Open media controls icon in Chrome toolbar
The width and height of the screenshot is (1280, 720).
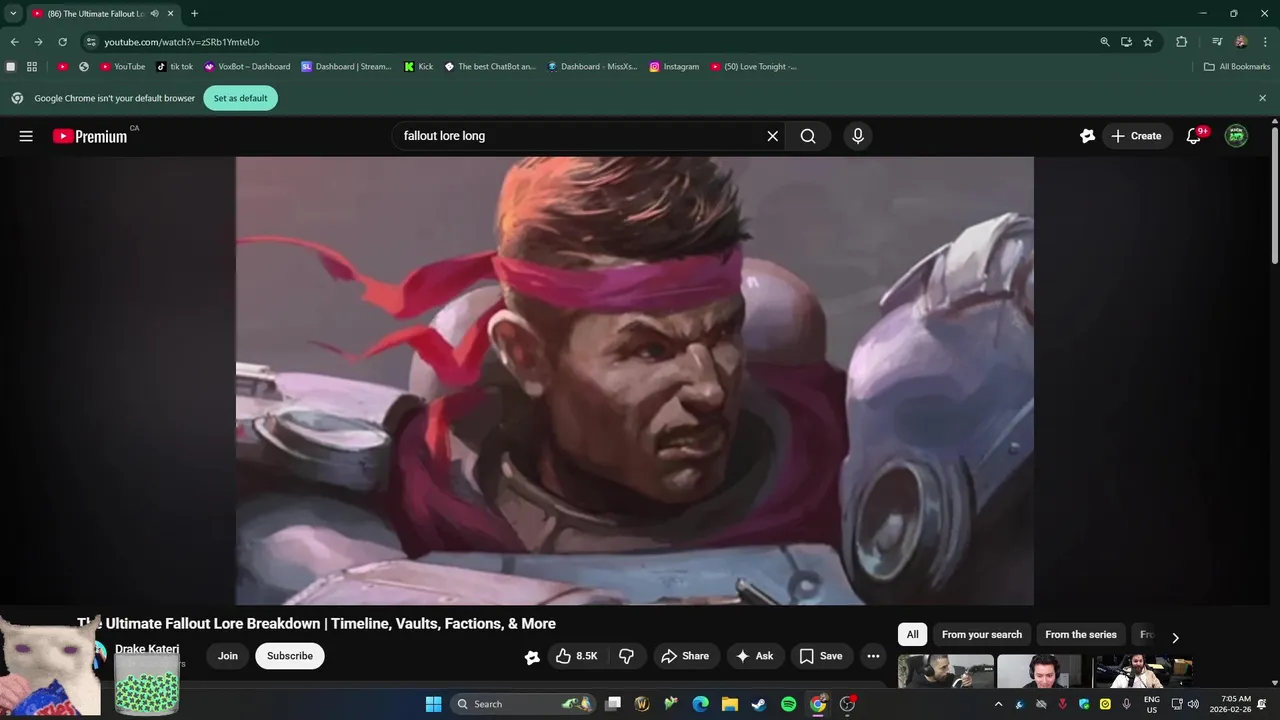pyautogui.click(x=1217, y=42)
